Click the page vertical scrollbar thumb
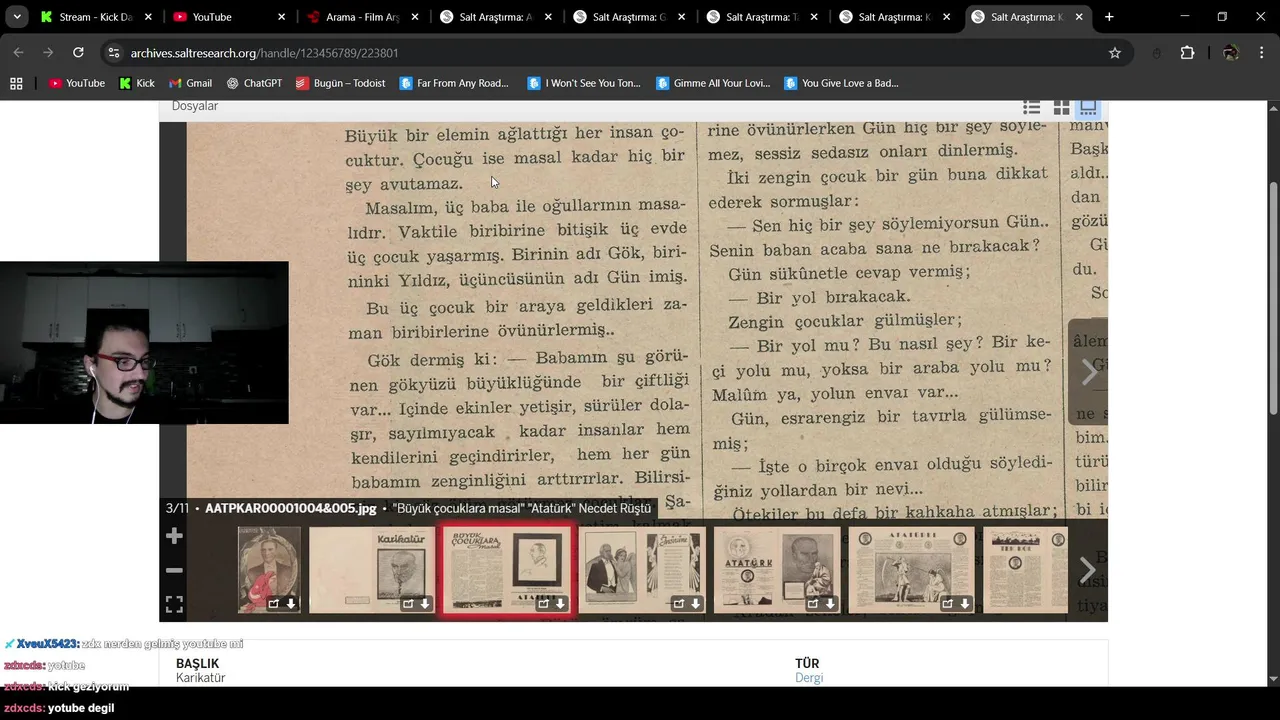The image size is (1280, 720). [1273, 298]
